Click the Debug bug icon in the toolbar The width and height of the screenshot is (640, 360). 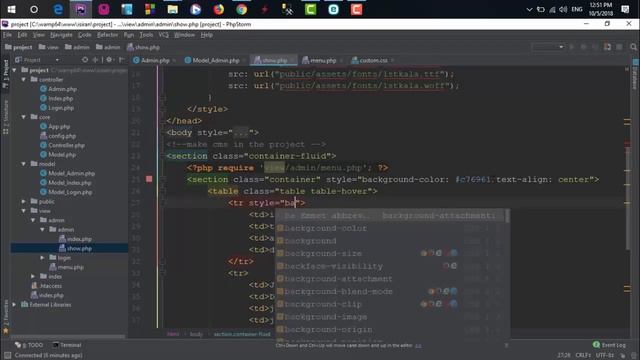[583, 47]
